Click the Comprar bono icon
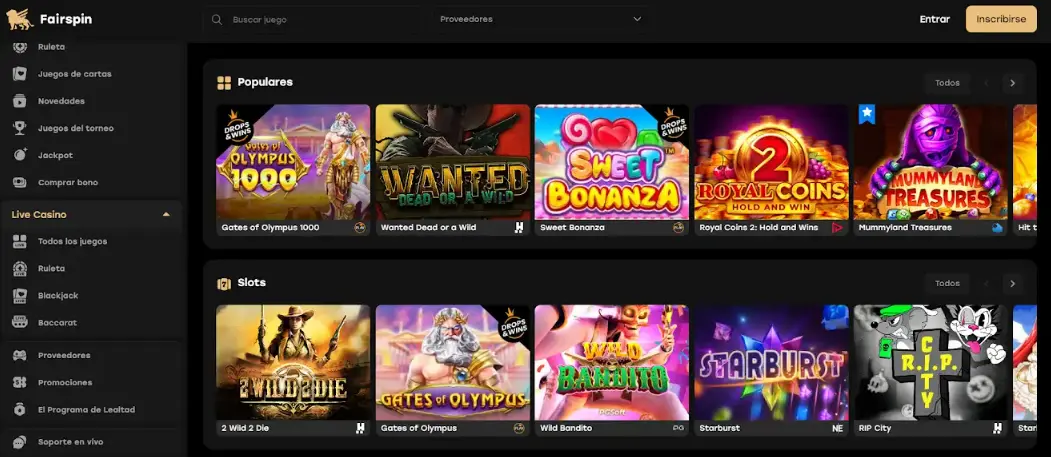 pyautogui.click(x=20, y=182)
